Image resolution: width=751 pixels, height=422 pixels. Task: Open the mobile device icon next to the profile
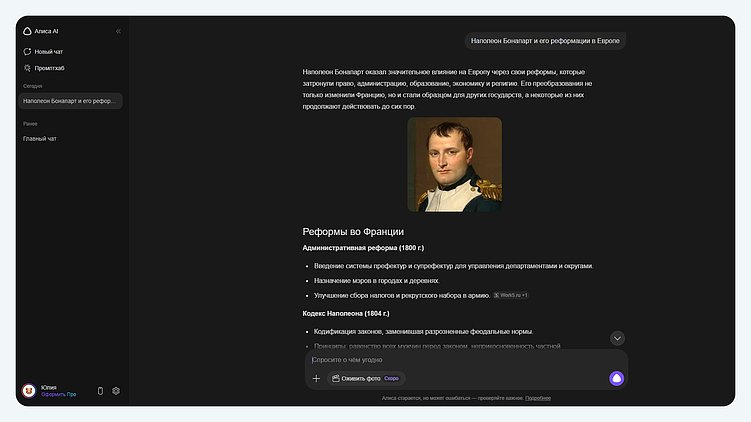click(x=100, y=391)
